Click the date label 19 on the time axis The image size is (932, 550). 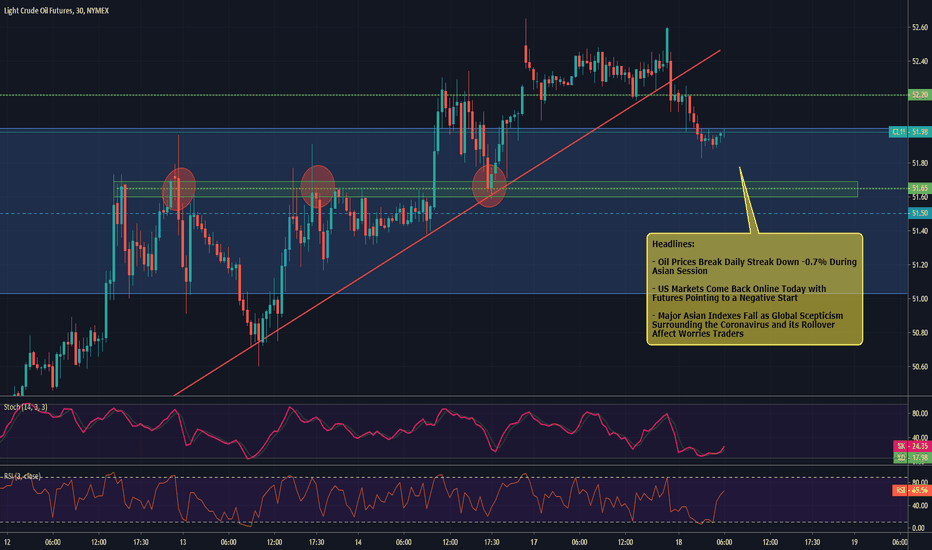point(854,542)
